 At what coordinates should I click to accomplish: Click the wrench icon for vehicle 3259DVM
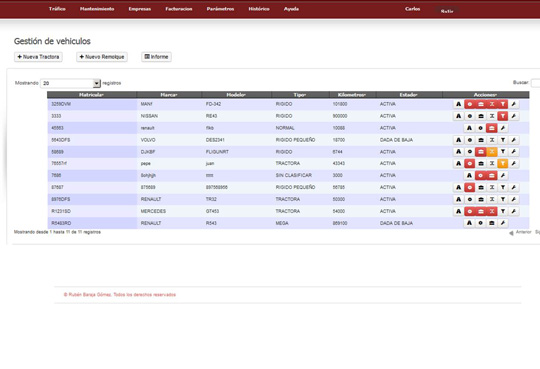(514, 104)
